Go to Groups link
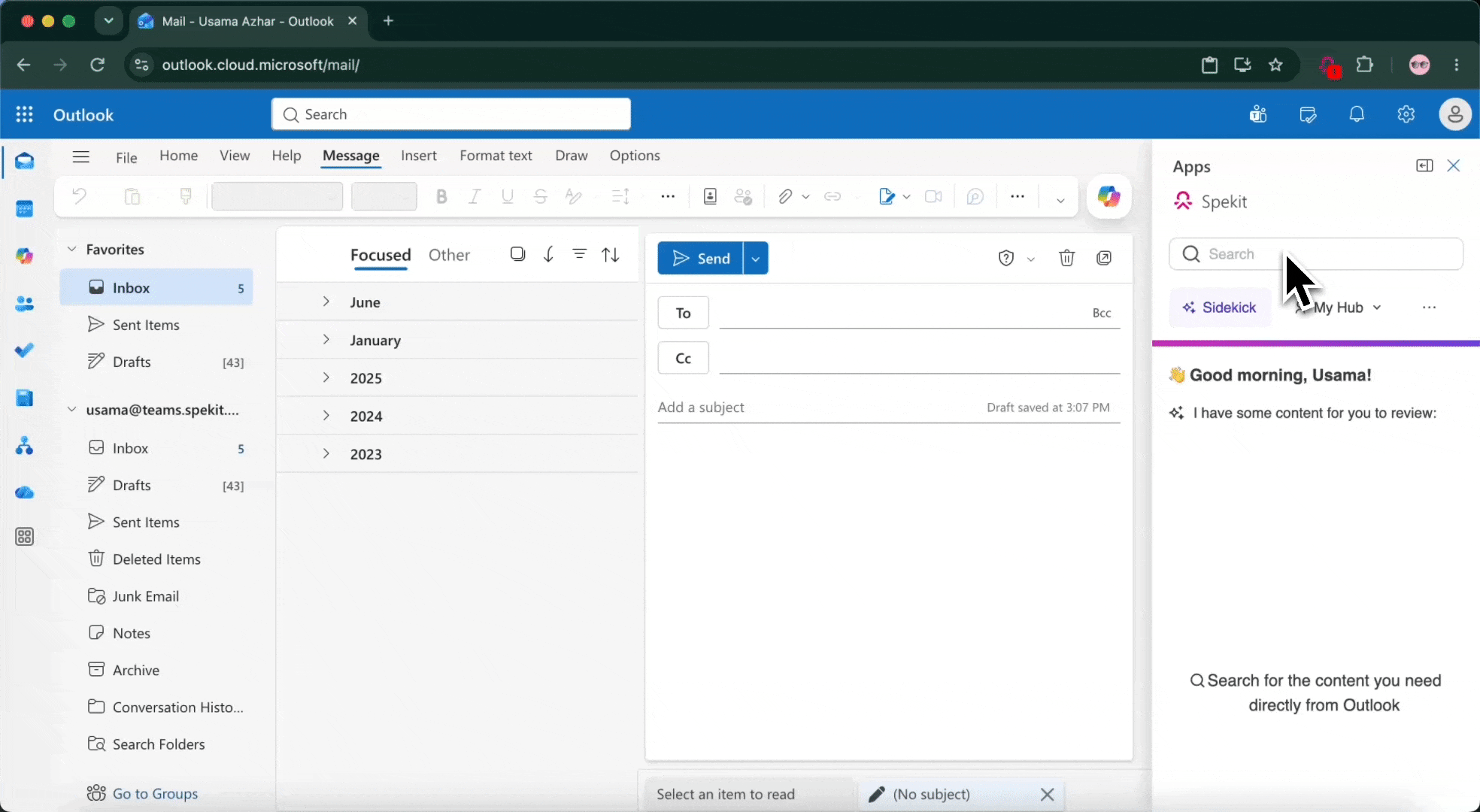This screenshot has height=812, width=1480. coord(155,793)
